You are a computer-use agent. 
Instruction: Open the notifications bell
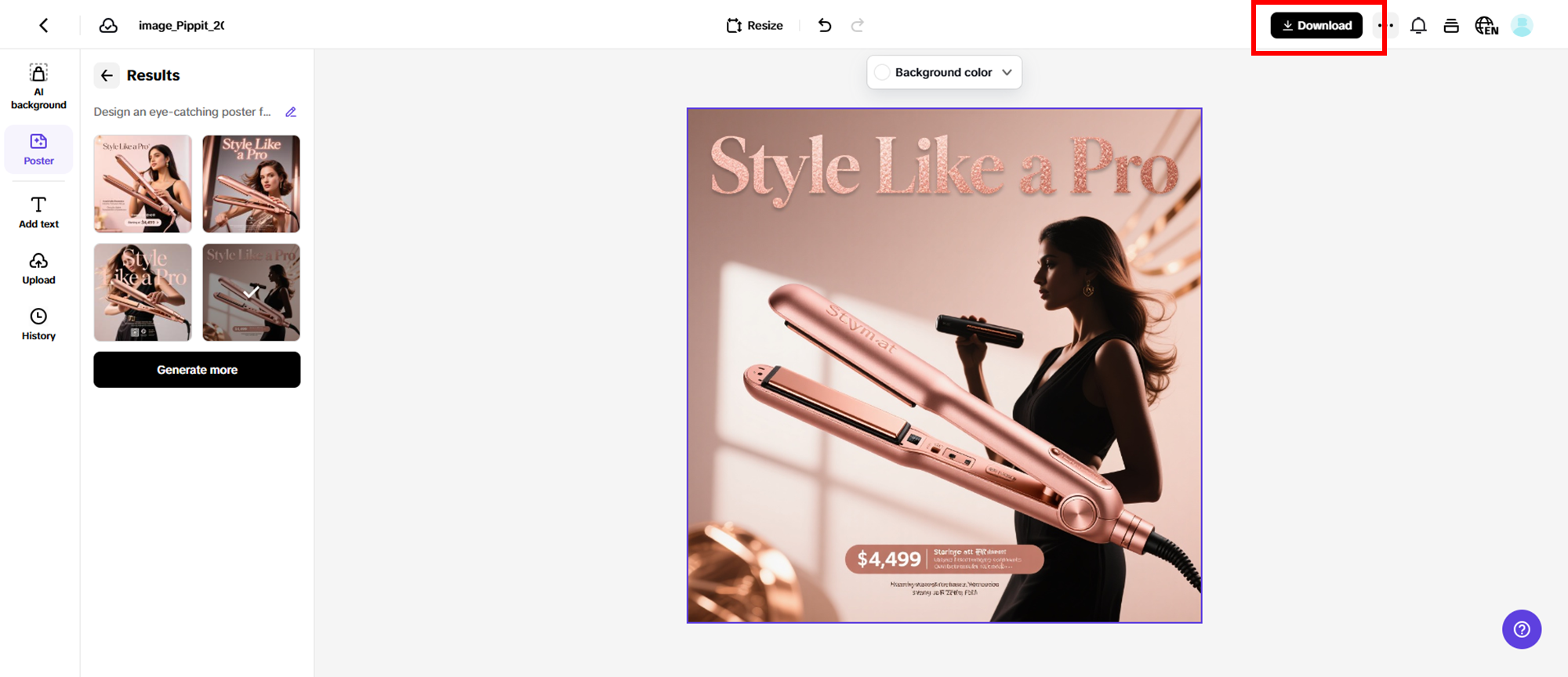click(1418, 25)
